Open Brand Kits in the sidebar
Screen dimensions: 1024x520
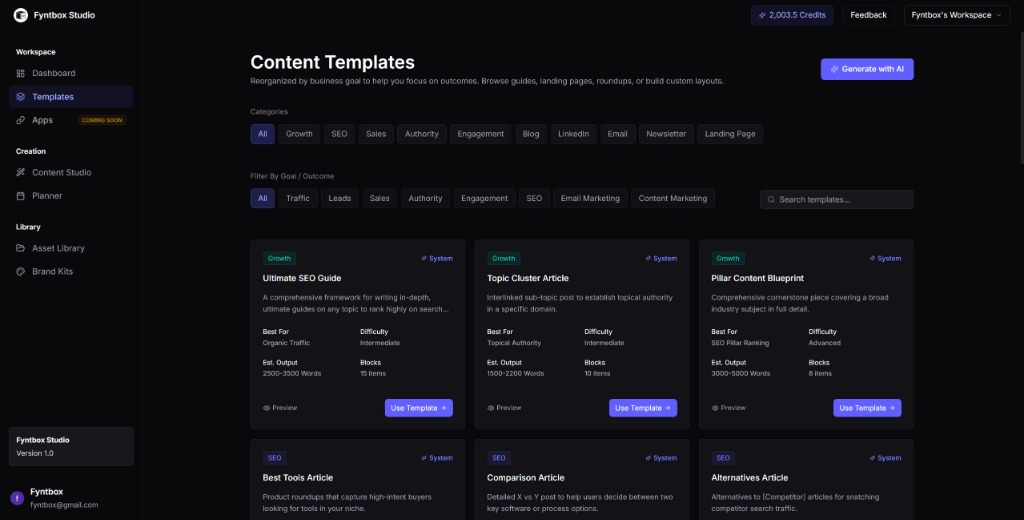71,272
